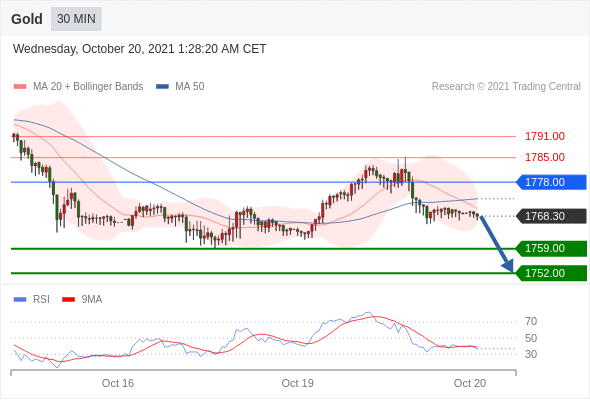Toggle the RSI legend swatch

click(x=20, y=300)
